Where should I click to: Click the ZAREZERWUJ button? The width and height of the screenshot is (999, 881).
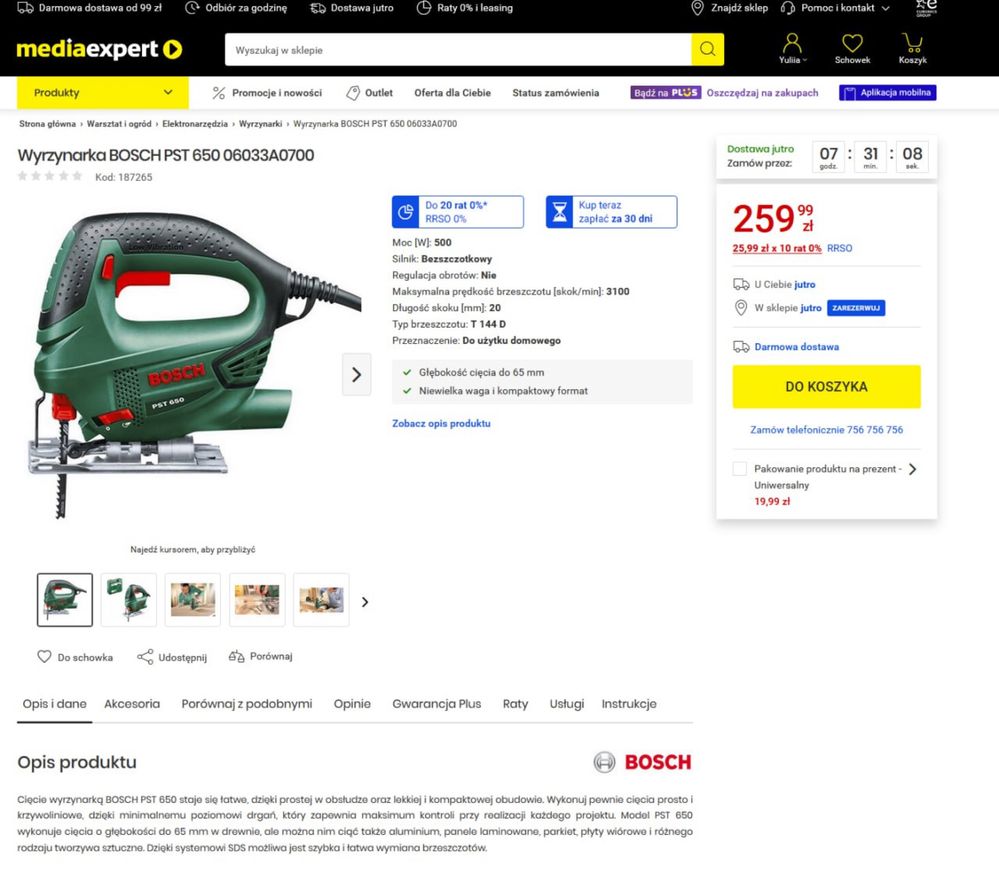click(x=856, y=308)
